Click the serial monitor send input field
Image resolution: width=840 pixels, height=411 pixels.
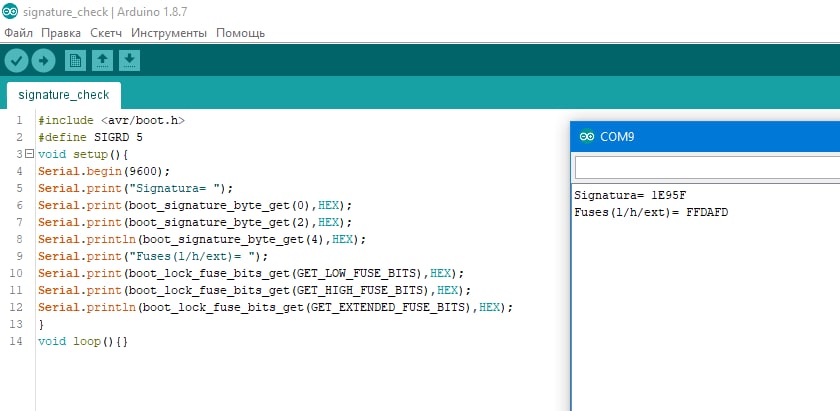pos(707,168)
